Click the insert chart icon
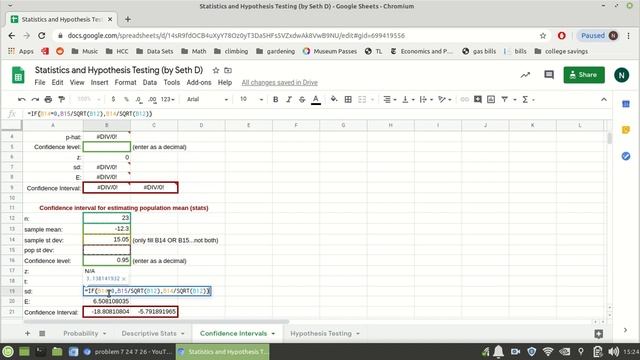This screenshot has height=360, width=640. point(491,99)
